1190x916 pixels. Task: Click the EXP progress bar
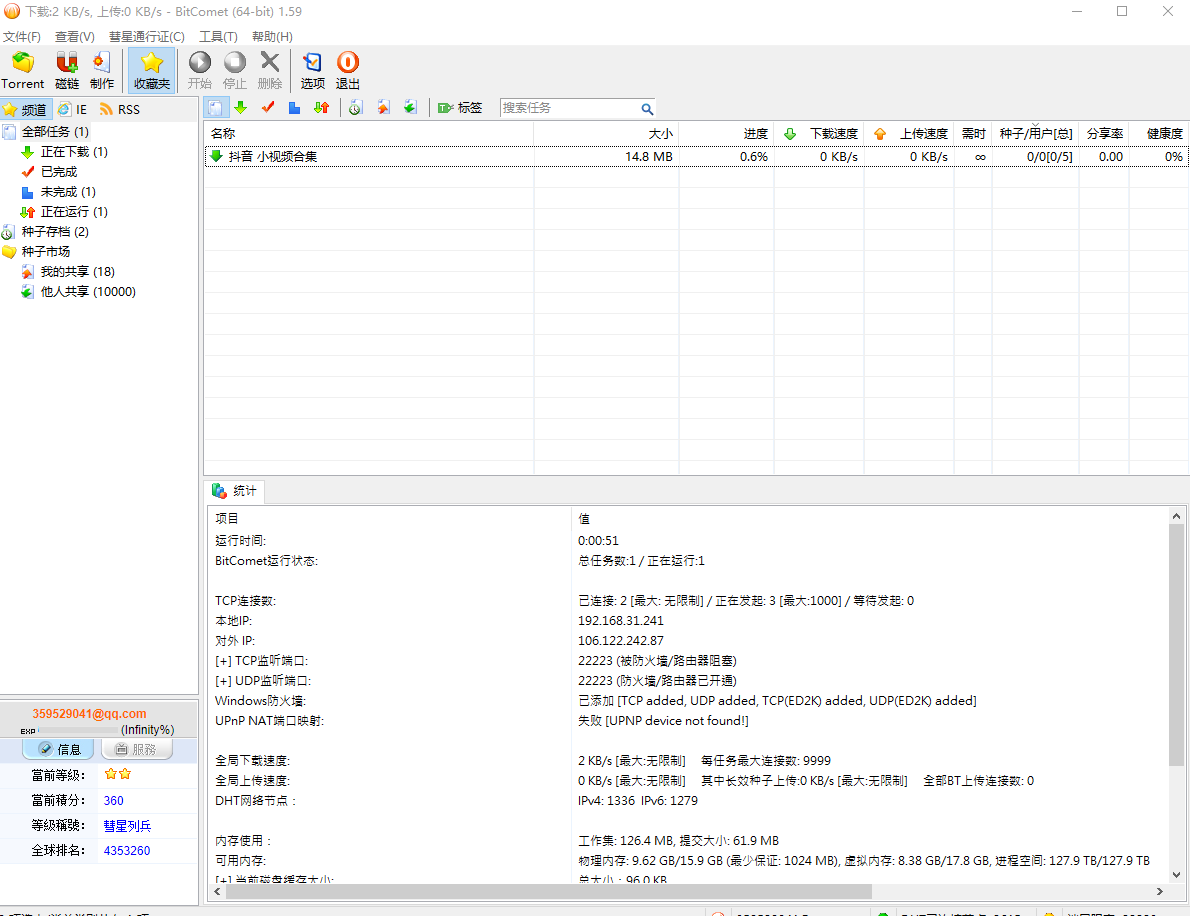pyautogui.click(x=79, y=731)
